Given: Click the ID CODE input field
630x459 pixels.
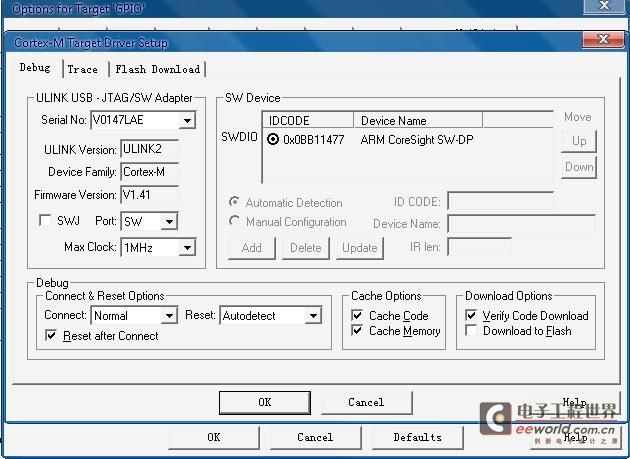Looking at the screenshot, I should pos(501,201).
